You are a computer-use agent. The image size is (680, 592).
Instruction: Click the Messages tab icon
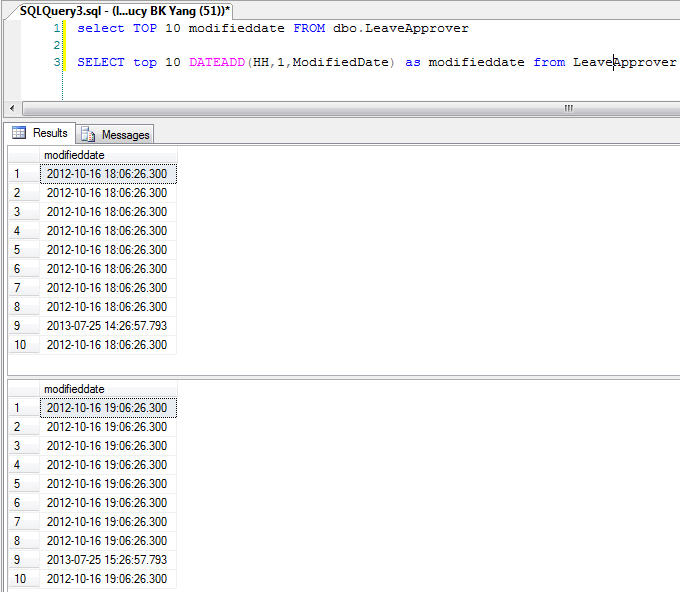pos(88,134)
